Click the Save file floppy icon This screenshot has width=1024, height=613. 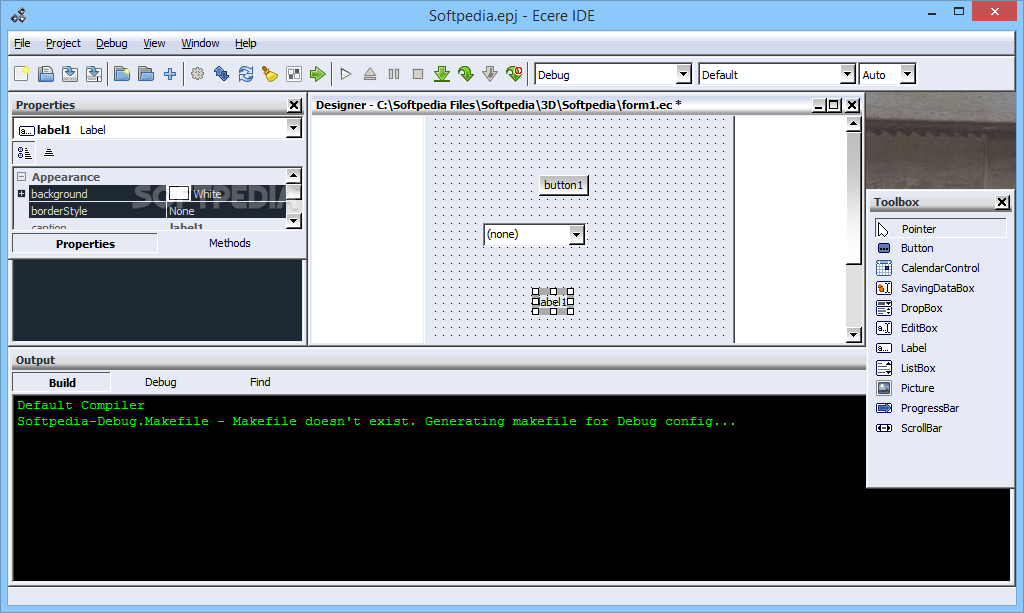(x=46, y=74)
